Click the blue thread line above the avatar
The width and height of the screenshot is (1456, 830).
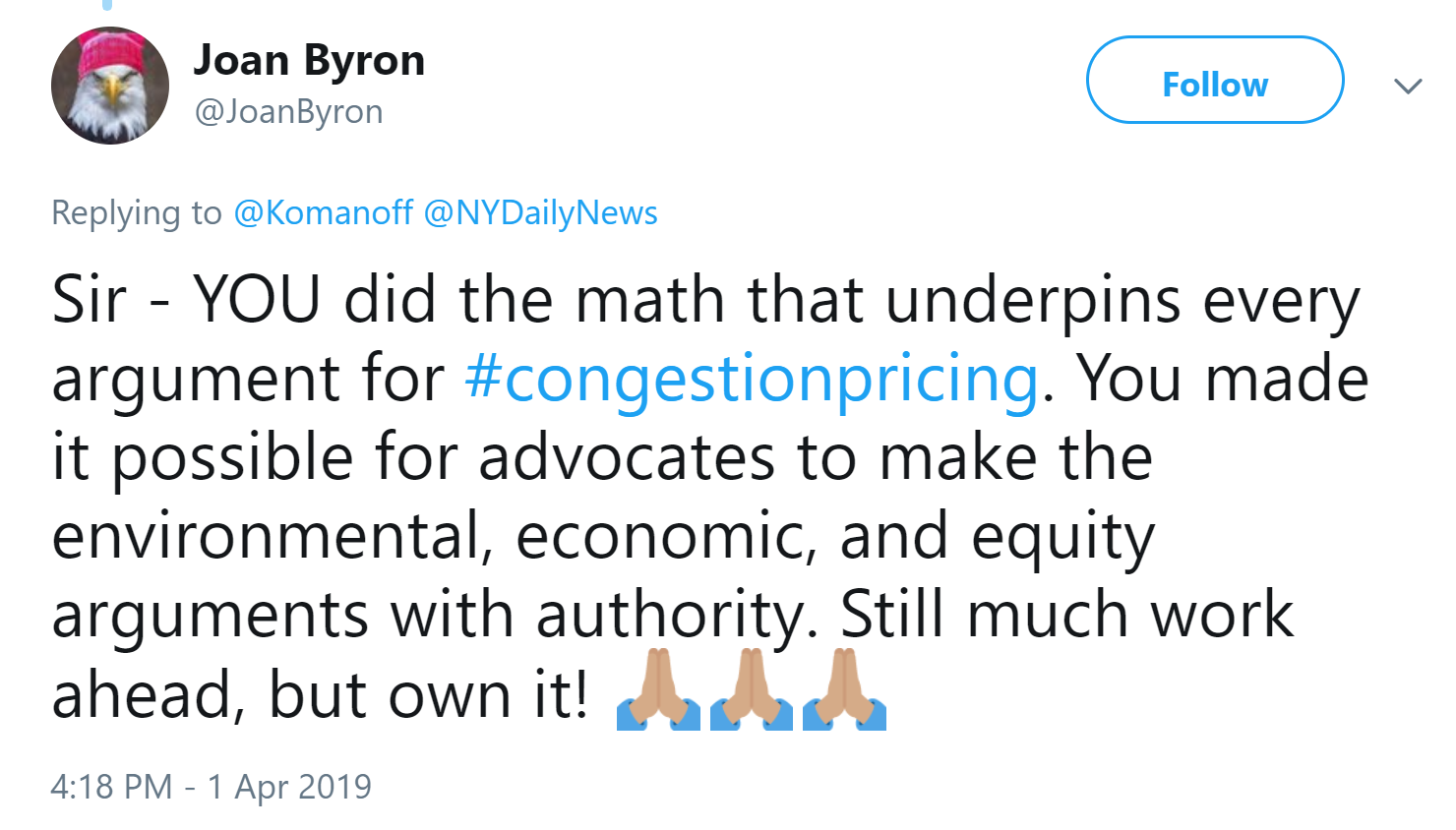[x=107, y=5]
